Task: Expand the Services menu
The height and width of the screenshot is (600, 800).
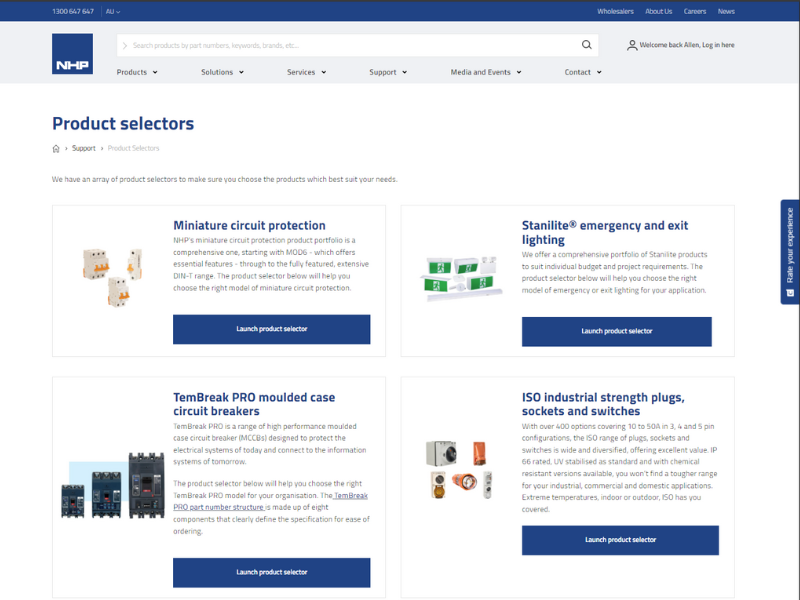Action: [x=306, y=72]
